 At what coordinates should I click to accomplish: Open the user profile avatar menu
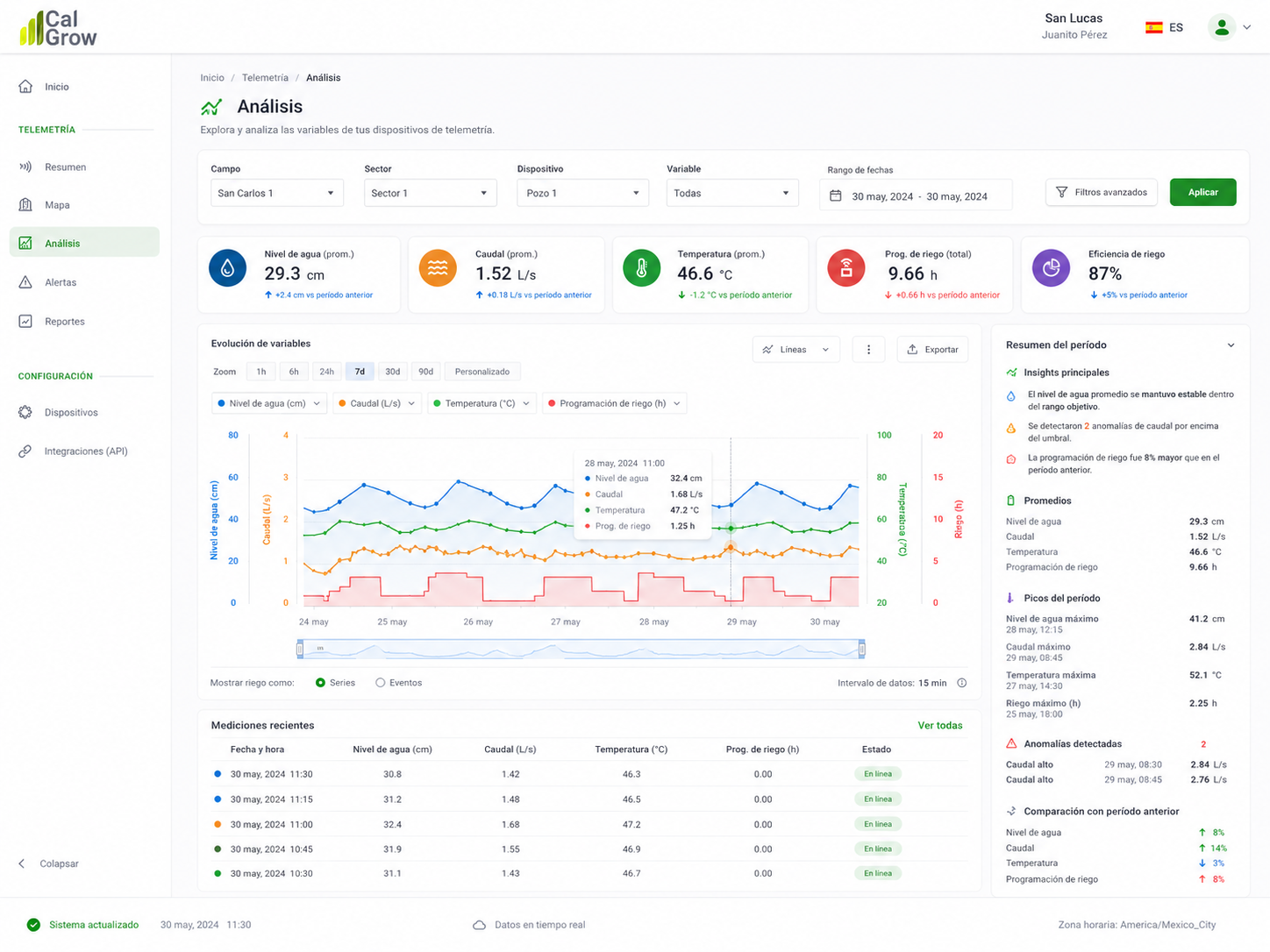[x=1221, y=27]
